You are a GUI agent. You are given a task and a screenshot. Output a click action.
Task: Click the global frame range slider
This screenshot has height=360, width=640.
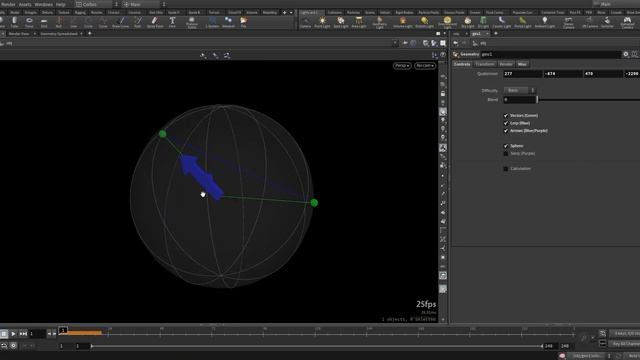[x=317, y=346]
